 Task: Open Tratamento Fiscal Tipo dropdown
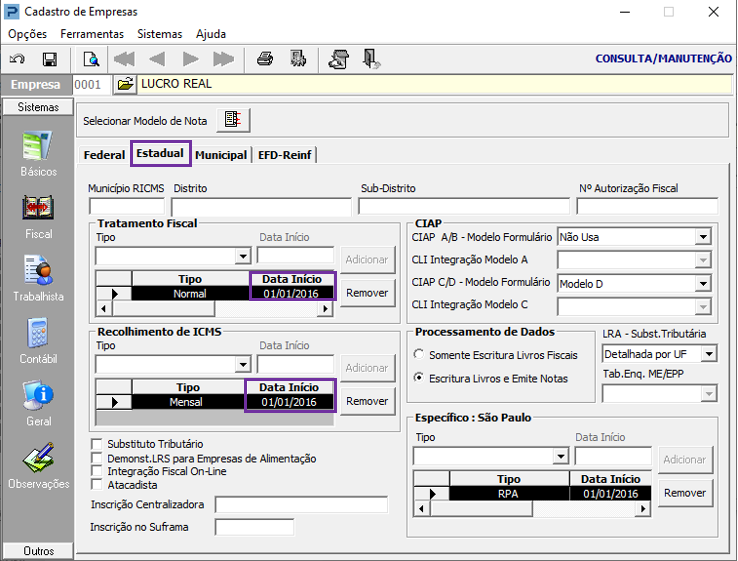pyautogui.click(x=243, y=256)
